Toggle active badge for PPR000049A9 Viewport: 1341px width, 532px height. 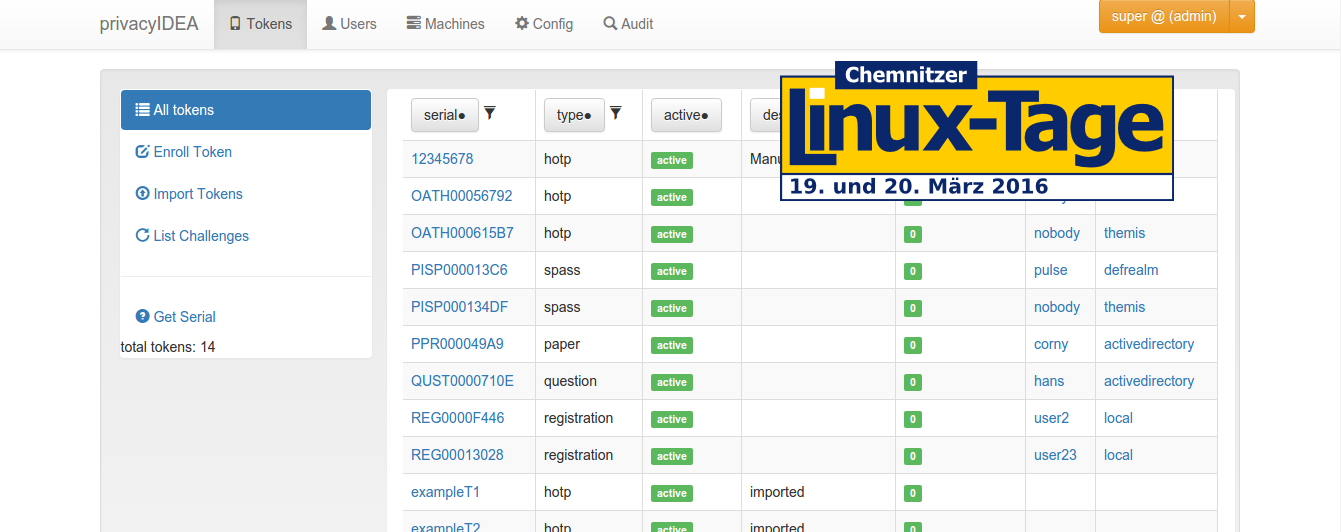coord(672,345)
